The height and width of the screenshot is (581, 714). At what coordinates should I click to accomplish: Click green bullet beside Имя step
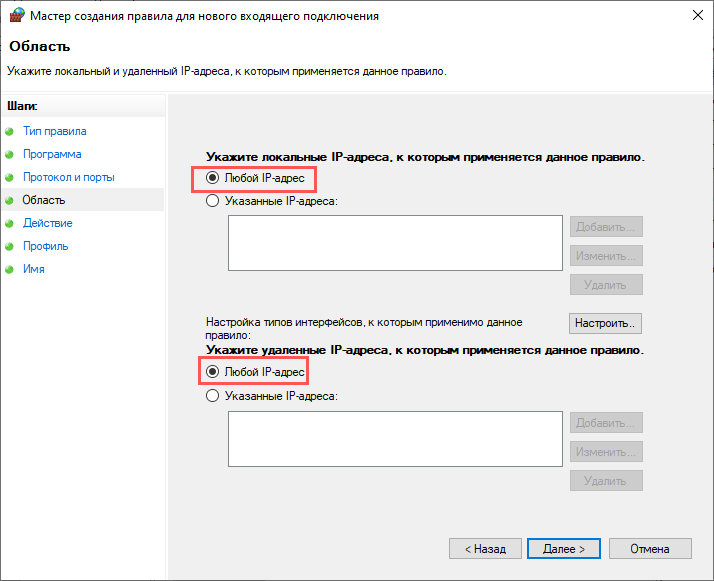[9, 269]
